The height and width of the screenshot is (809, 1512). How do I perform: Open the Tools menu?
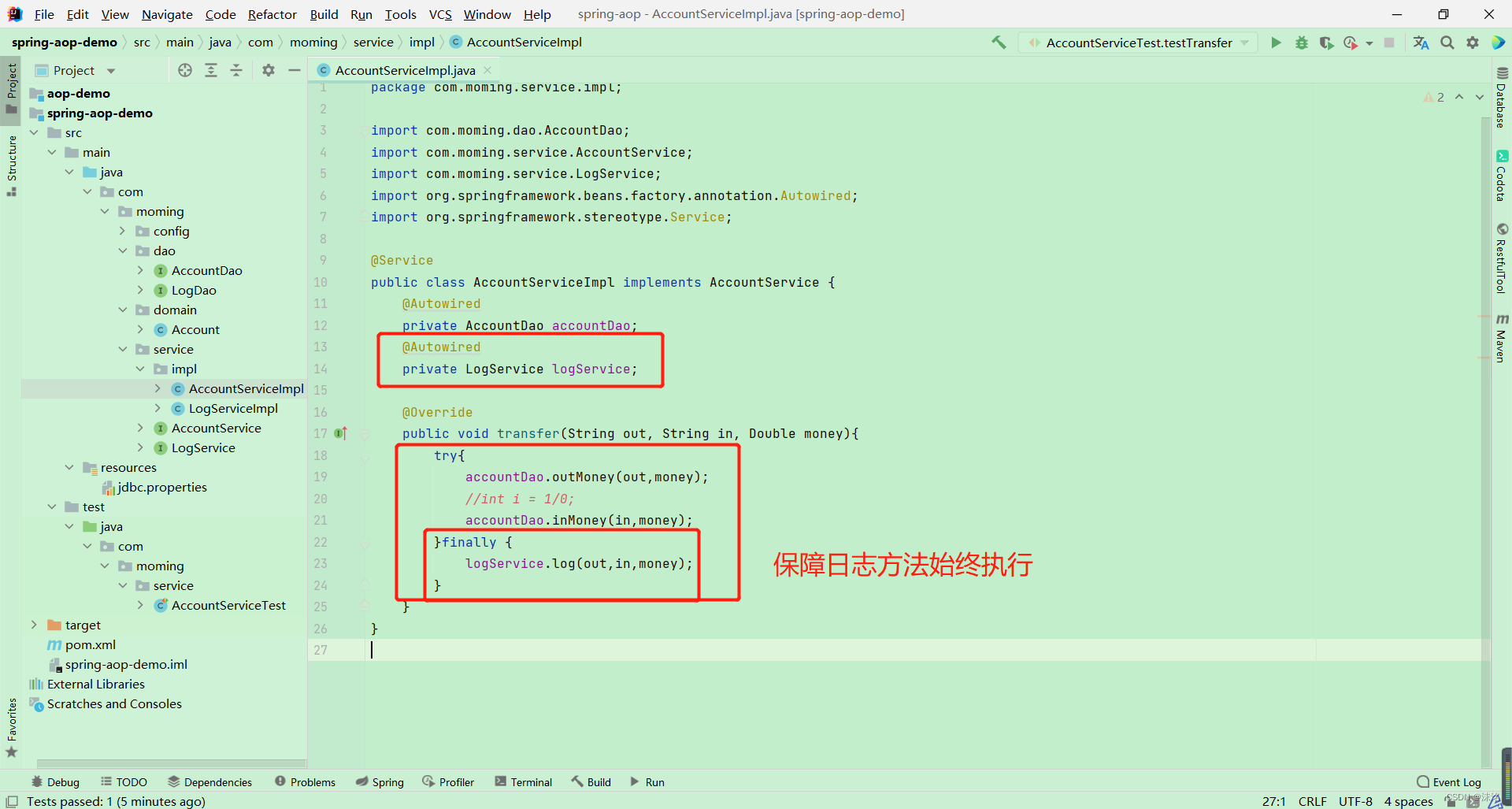click(400, 14)
